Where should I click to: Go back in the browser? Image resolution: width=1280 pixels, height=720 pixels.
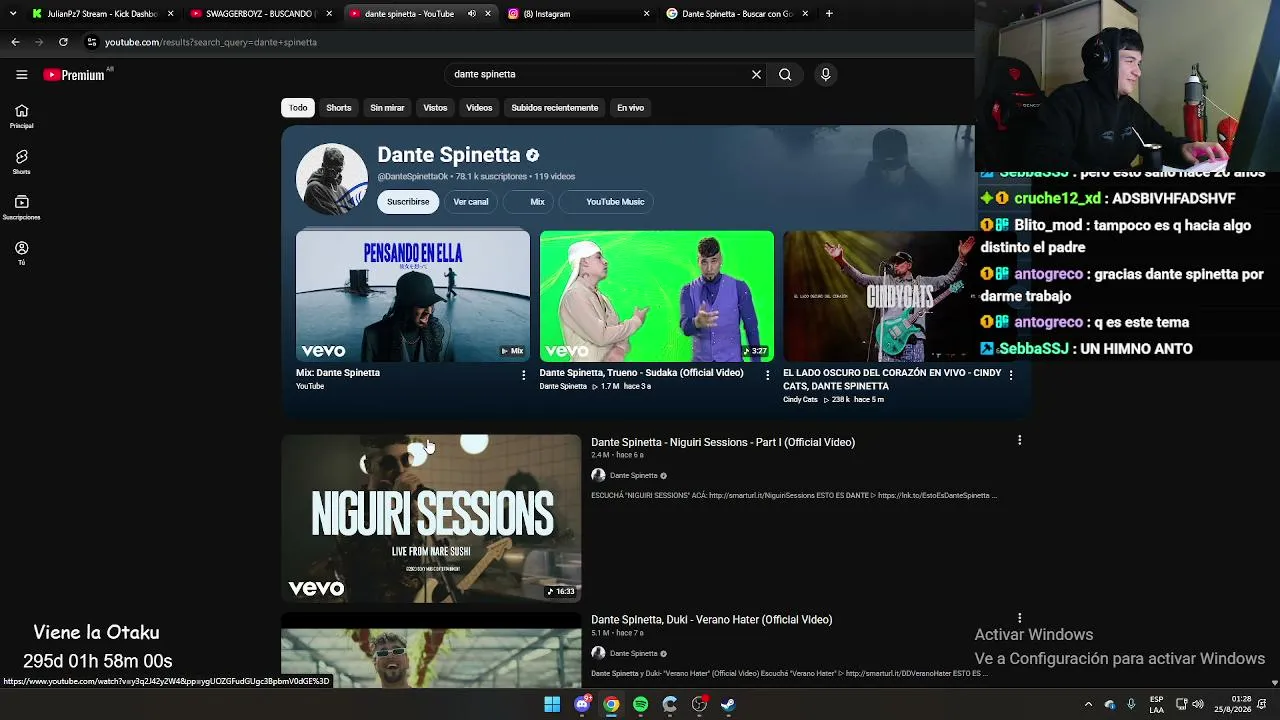tap(15, 42)
